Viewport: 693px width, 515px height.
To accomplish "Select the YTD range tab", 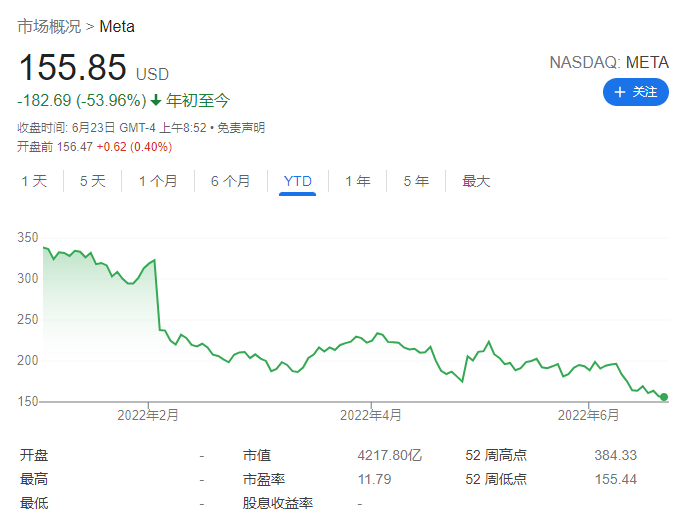I will pos(297,181).
